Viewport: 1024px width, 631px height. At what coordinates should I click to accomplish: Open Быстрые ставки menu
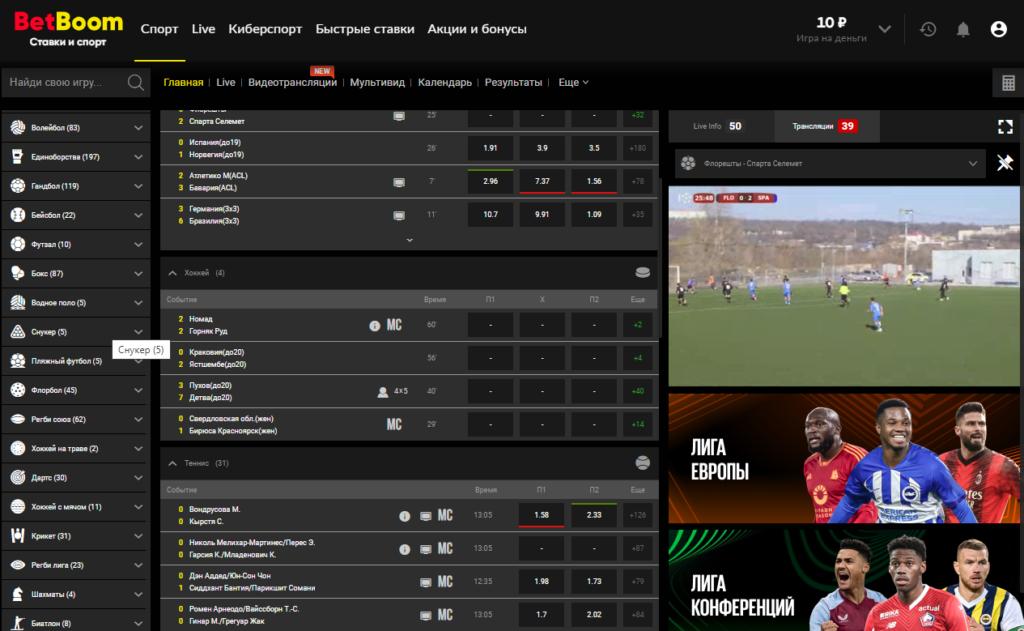[364, 29]
